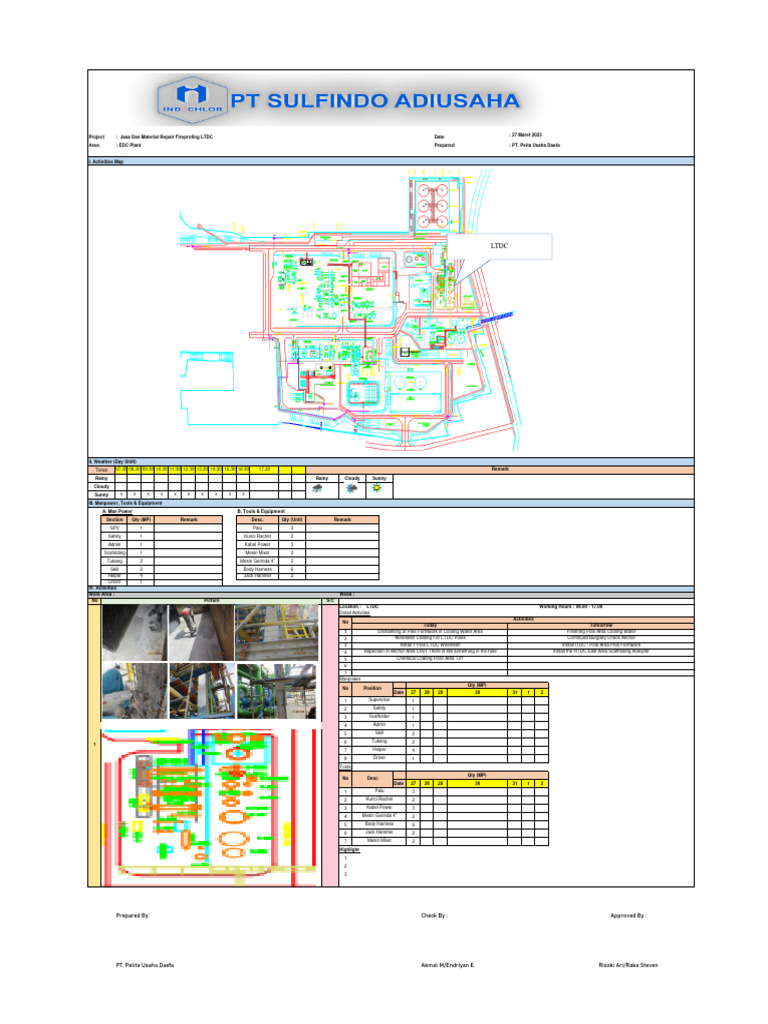This screenshot has width=768, height=1024.
Task: Click the prepared value PT. Pelita Usaha Daefa
Action: [x=535, y=145]
